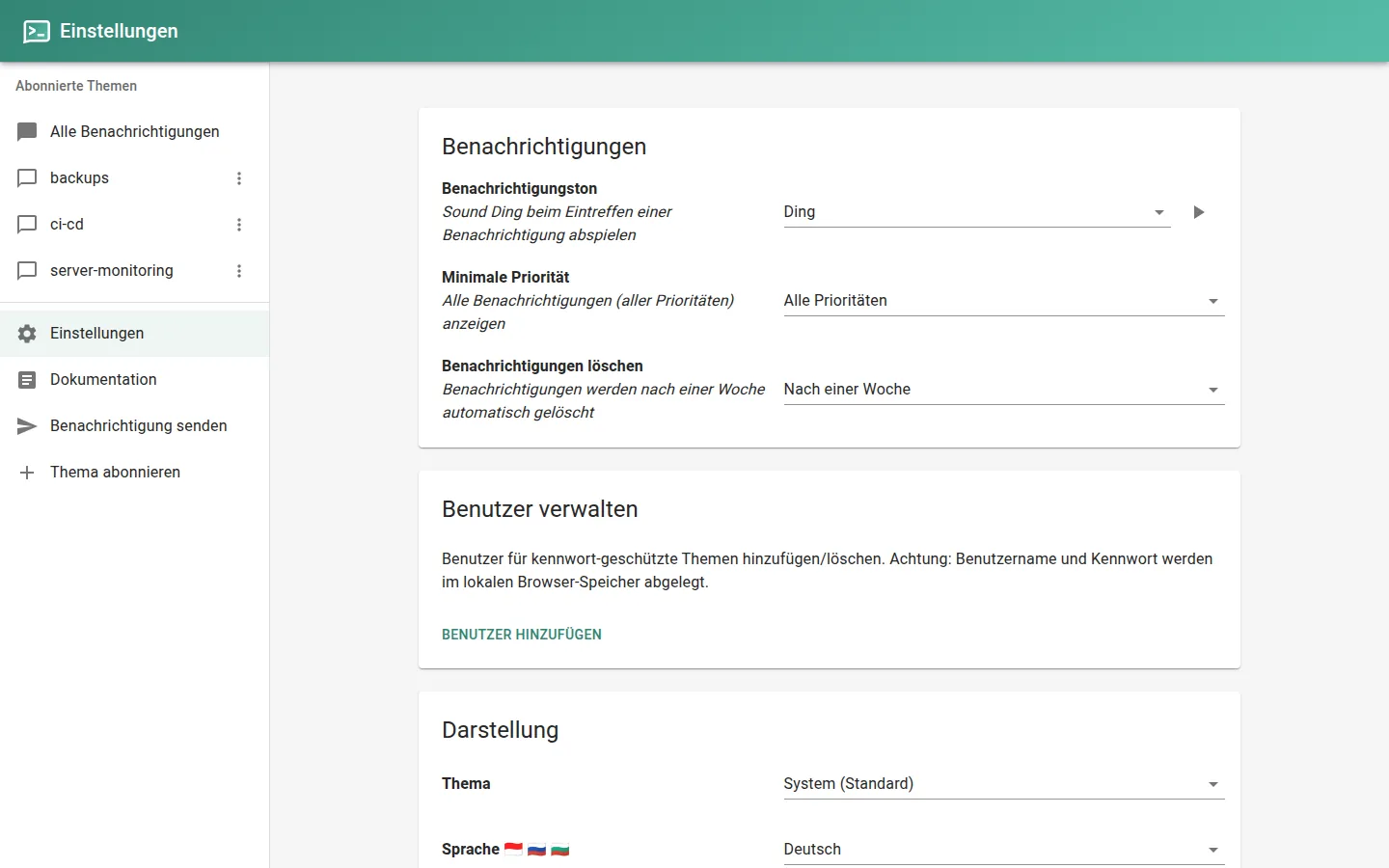
Task: Click the Alle Benachrichtigungen chat icon
Action: coord(27,131)
